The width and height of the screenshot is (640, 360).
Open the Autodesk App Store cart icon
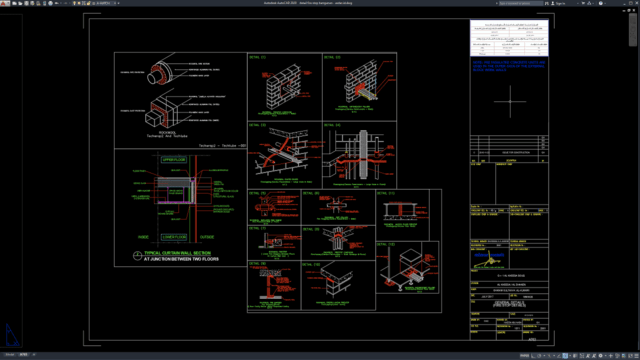click(583, 3)
